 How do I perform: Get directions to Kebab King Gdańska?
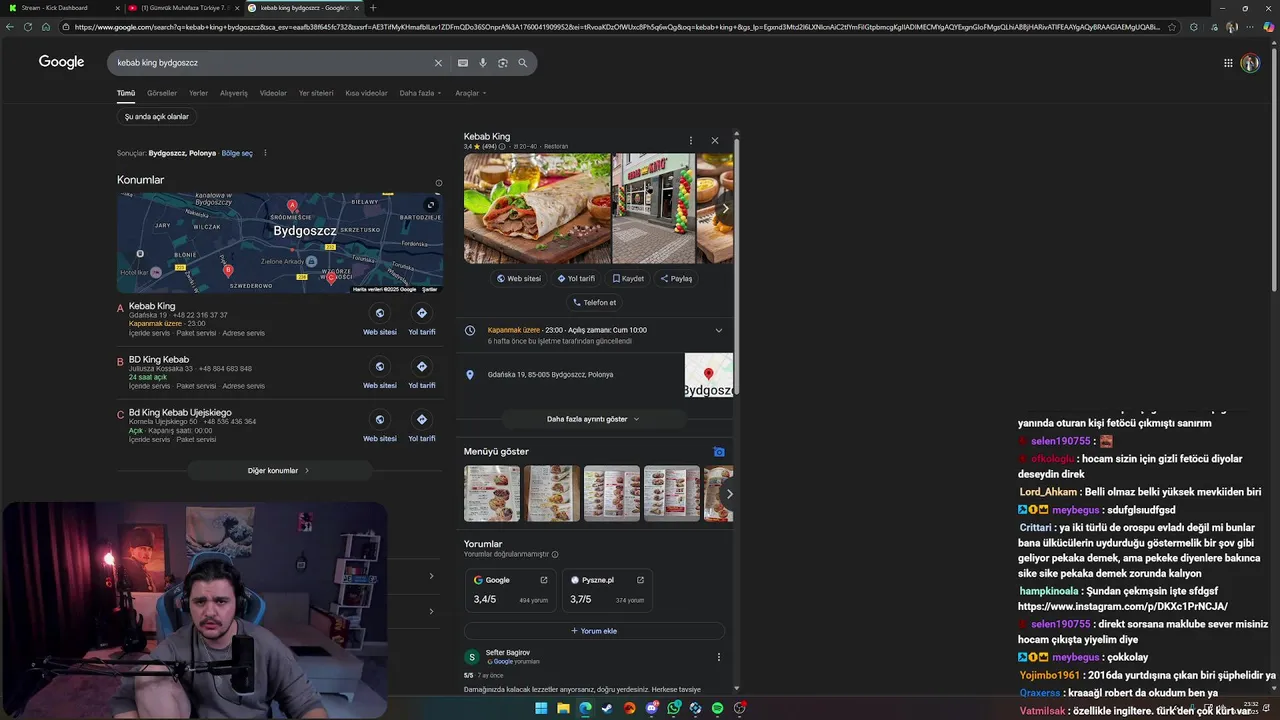(x=421, y=313)
